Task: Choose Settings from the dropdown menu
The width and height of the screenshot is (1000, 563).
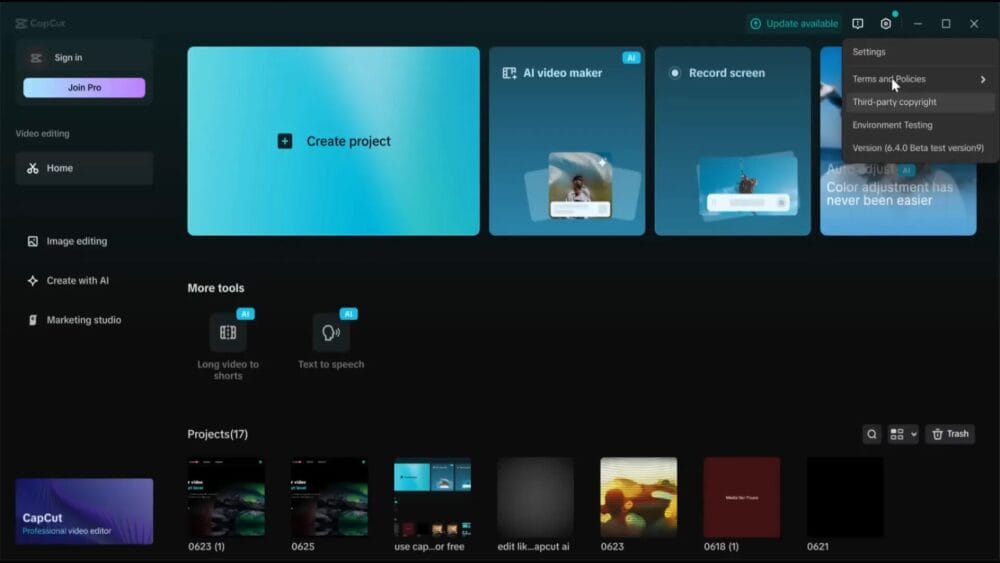Action: click(869, 52)
